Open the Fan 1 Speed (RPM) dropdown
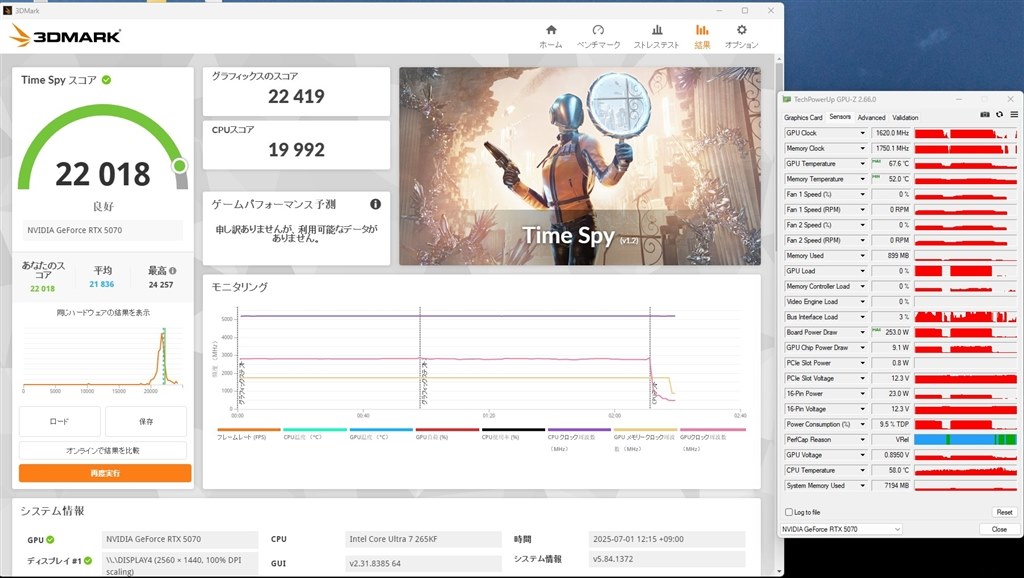This screenshot has width=1024, height=578. tap(863, 210)
